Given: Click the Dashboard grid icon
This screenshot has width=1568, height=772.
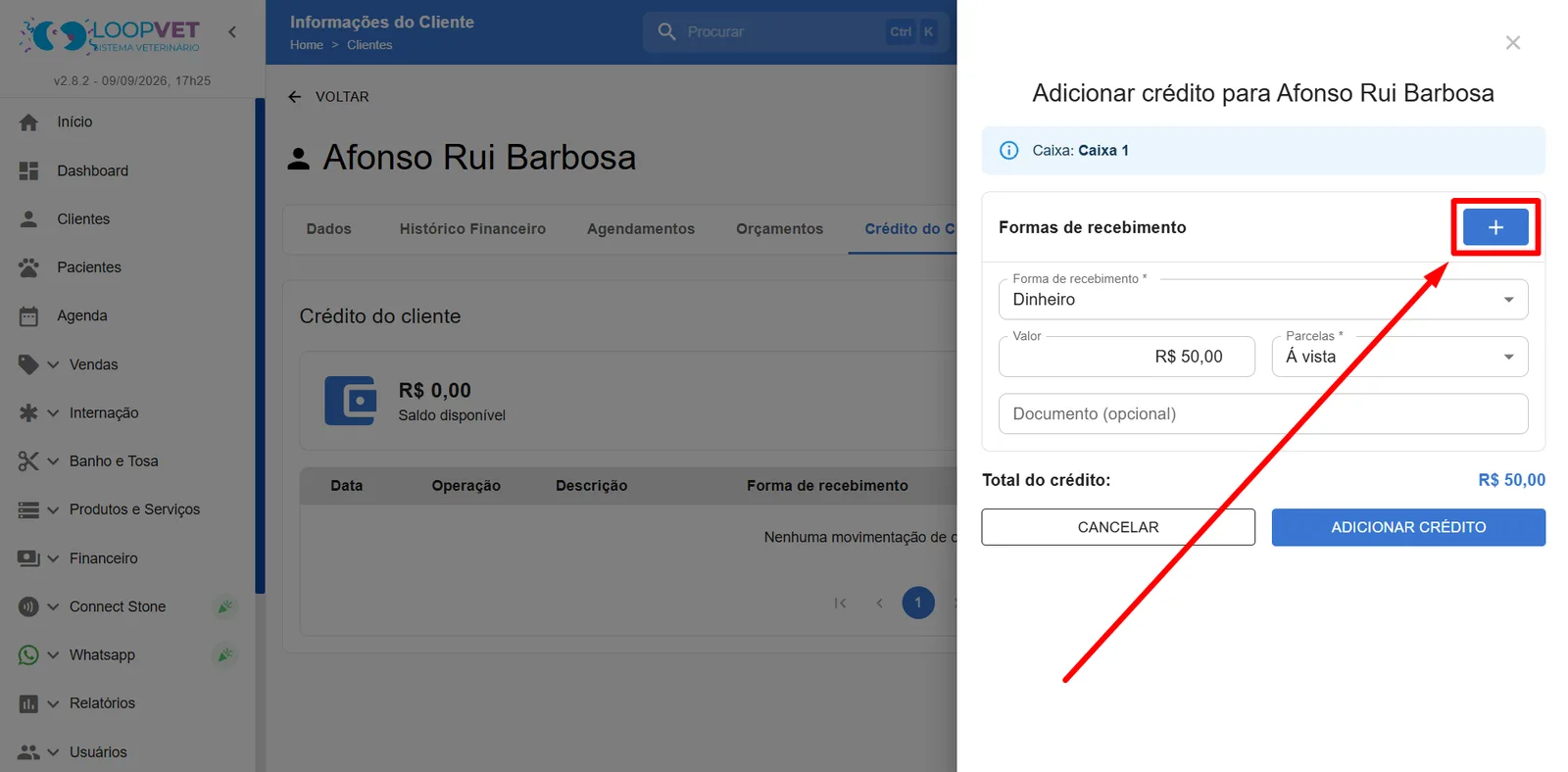Looking at the screenshot, I should pos(28,170).
